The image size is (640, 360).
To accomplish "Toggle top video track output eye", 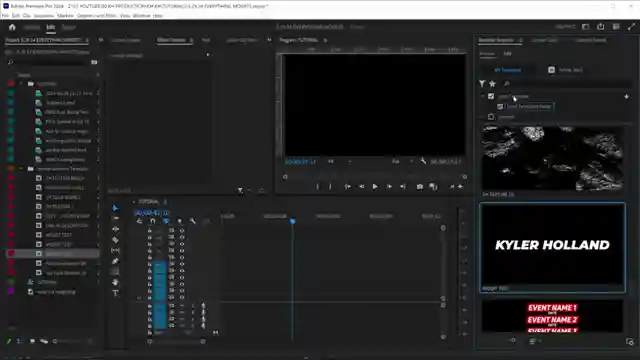I will [x=182, y=231].
